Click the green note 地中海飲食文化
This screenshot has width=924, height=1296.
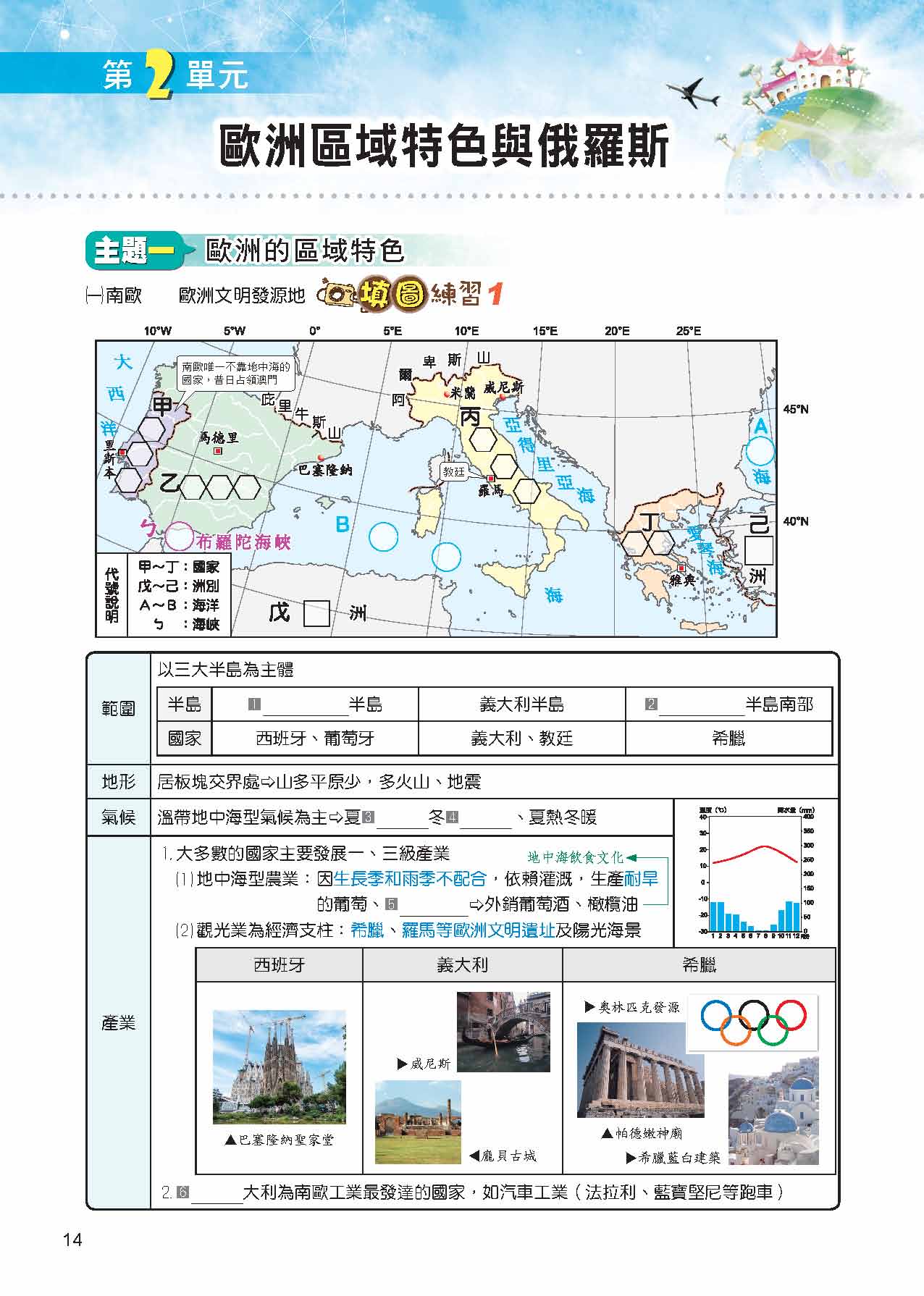pos(576,857)
